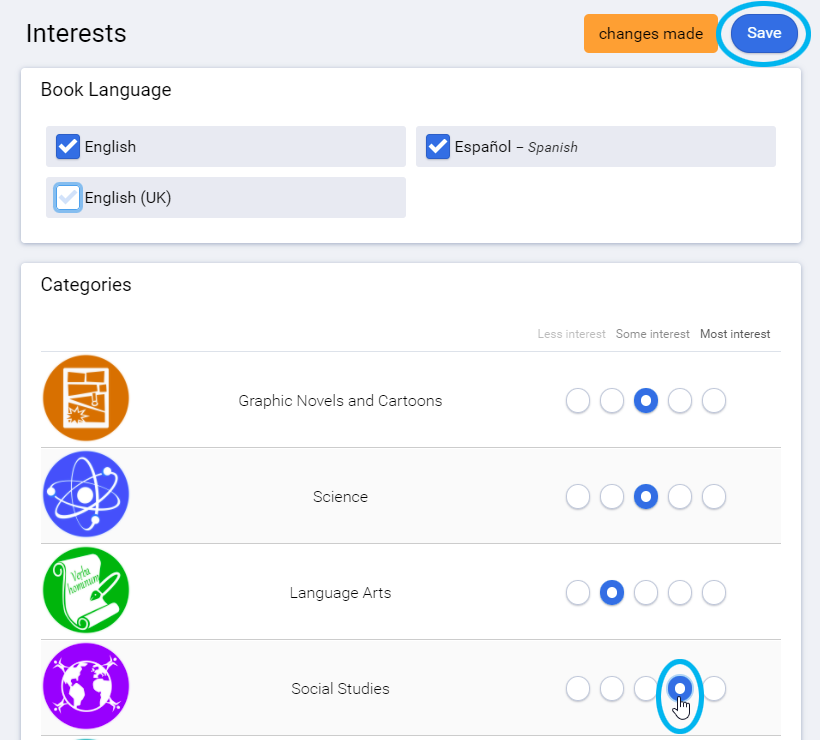Image resolution: width=820 pixels, height=740 pixels.
Task: Select least interest for Graphic Novels
Action: pos(578,401)
